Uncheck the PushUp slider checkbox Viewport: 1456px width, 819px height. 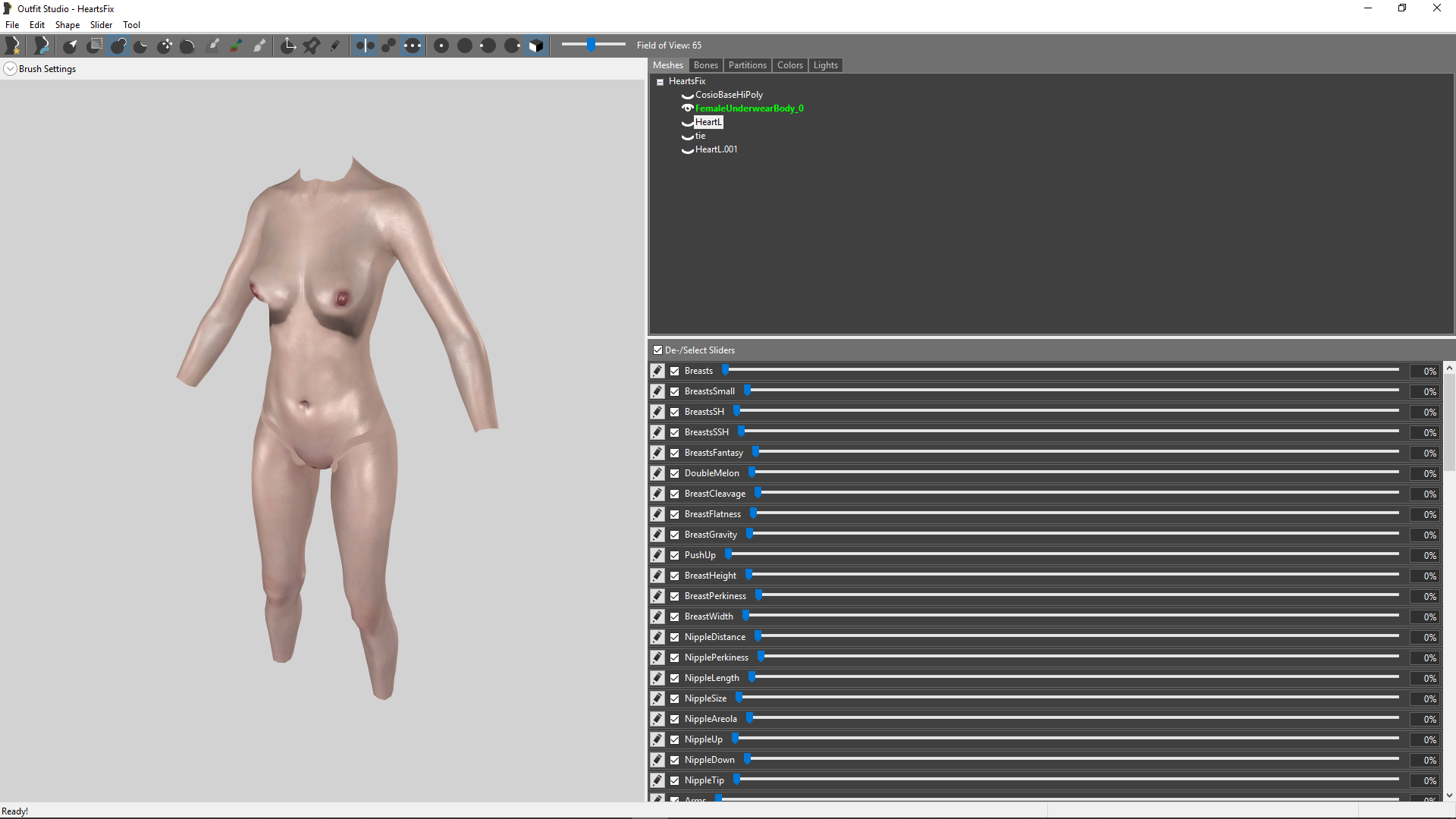674,556
